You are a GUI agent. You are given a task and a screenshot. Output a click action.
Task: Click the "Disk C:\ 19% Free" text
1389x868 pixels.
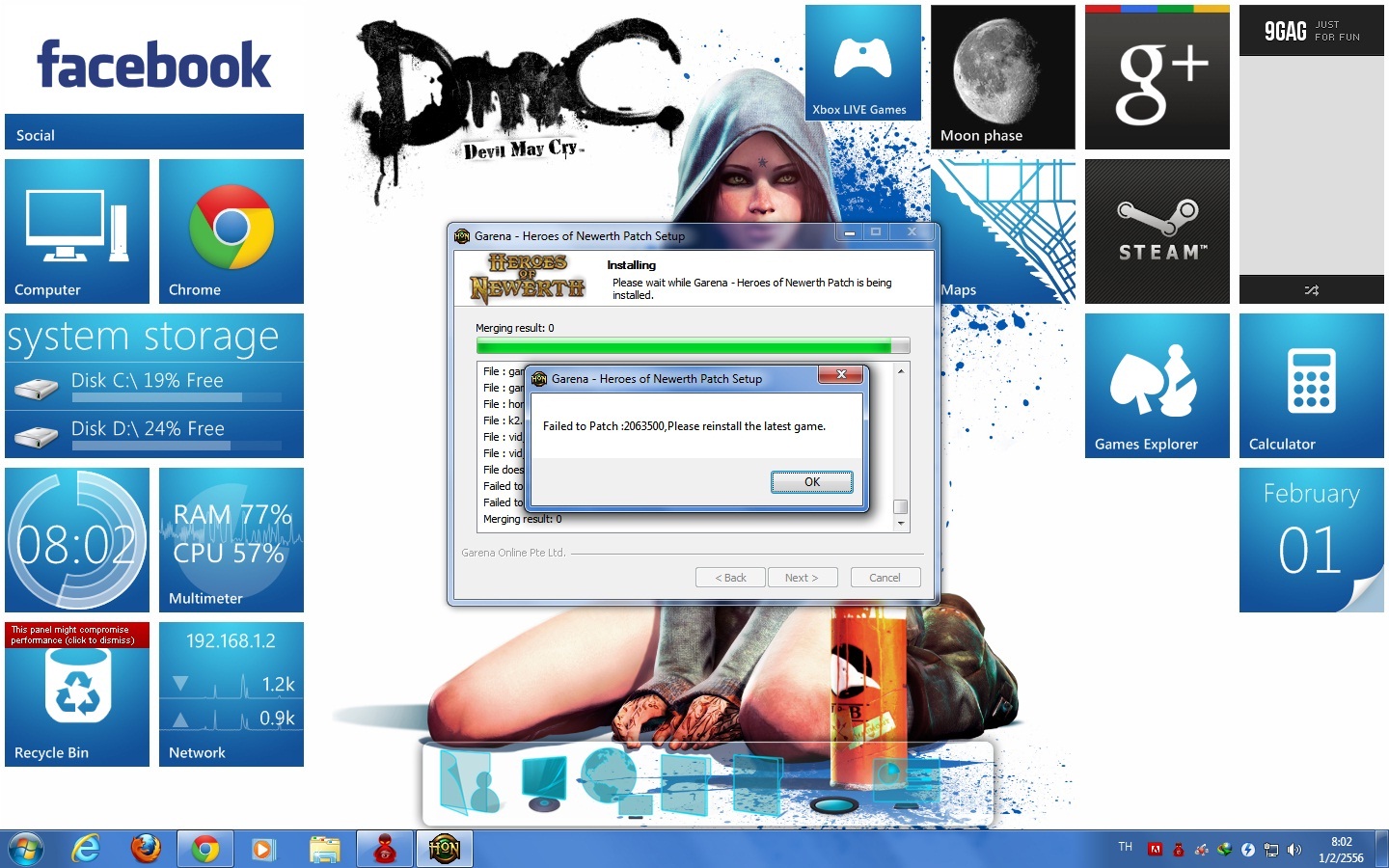pos(148,380)
